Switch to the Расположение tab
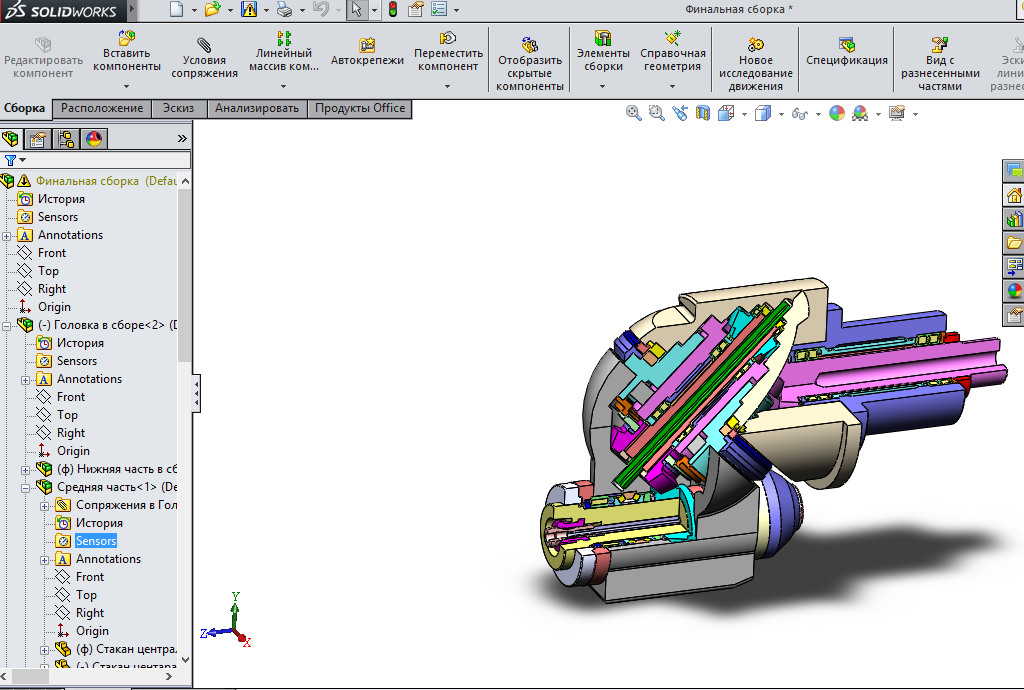This screenshot has height=690, width=1024. coord(102,108)
